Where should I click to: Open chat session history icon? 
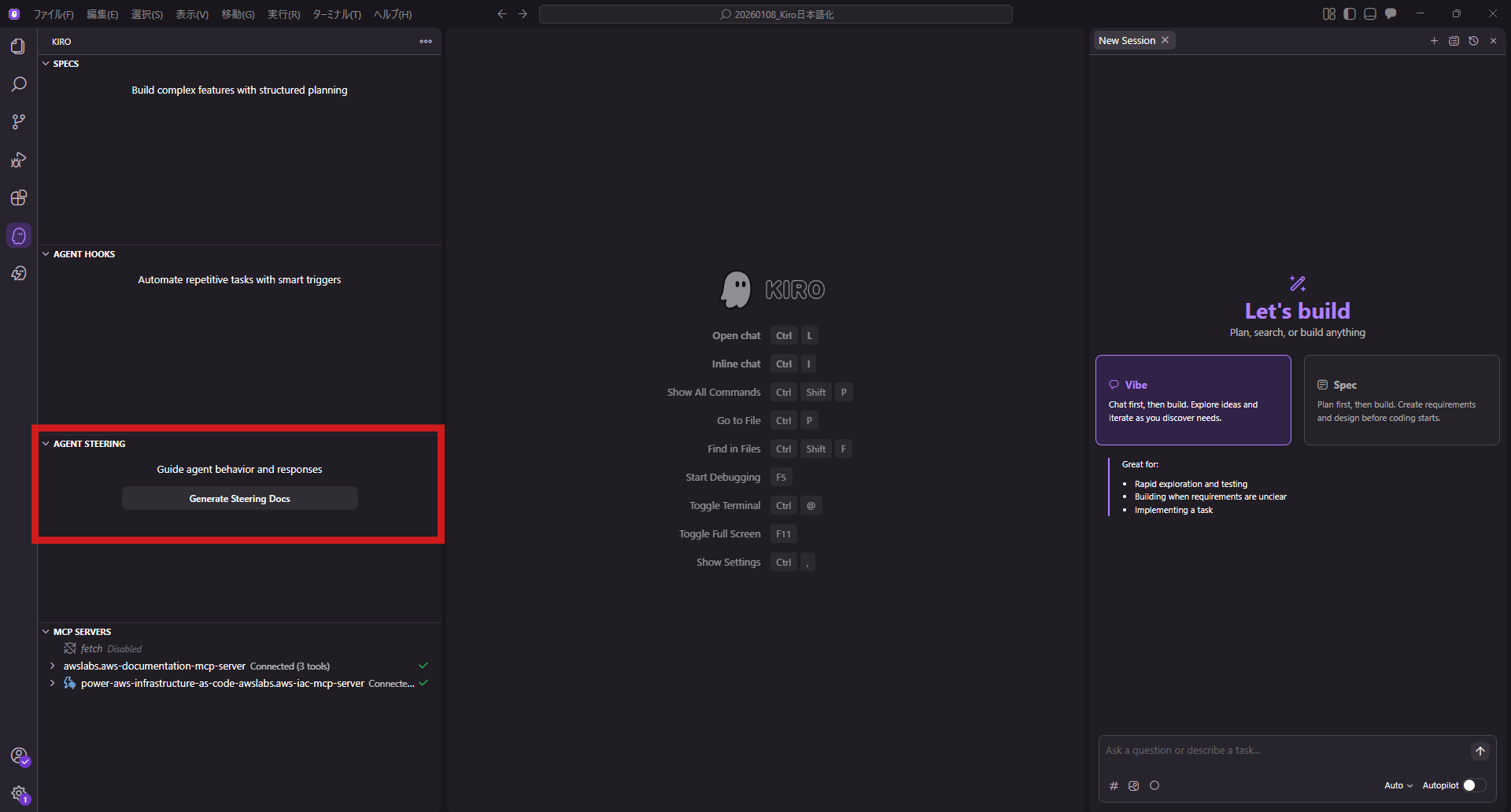tap(1473, 41)
